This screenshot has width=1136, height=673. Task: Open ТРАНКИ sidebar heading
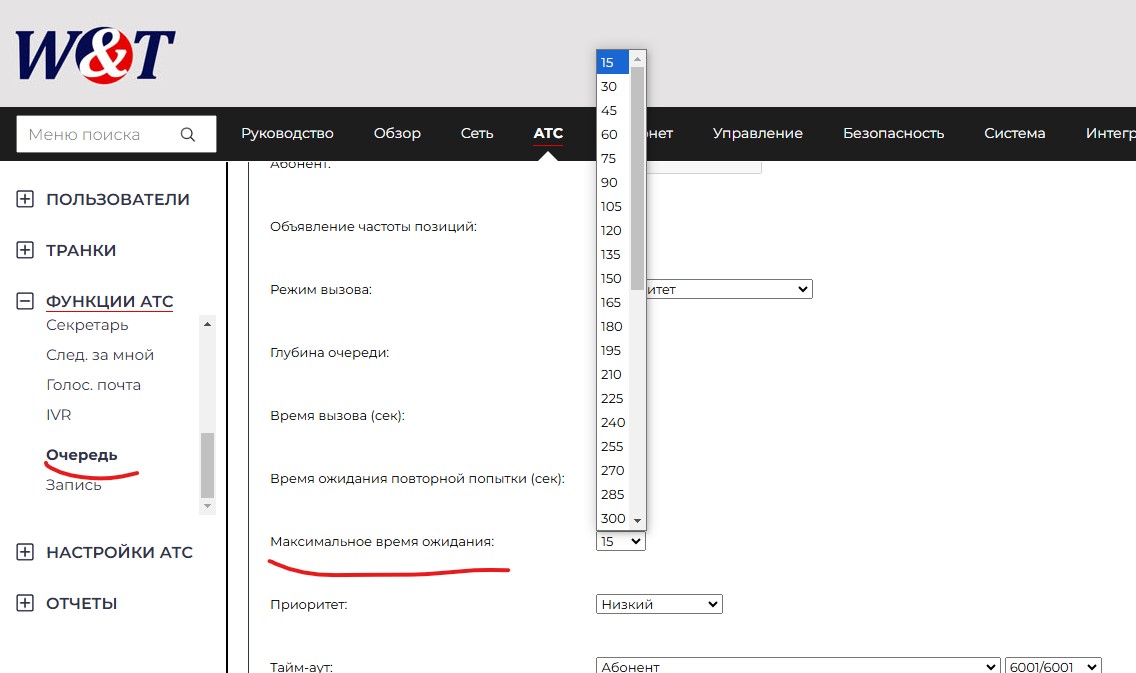[x=81, y=251]
